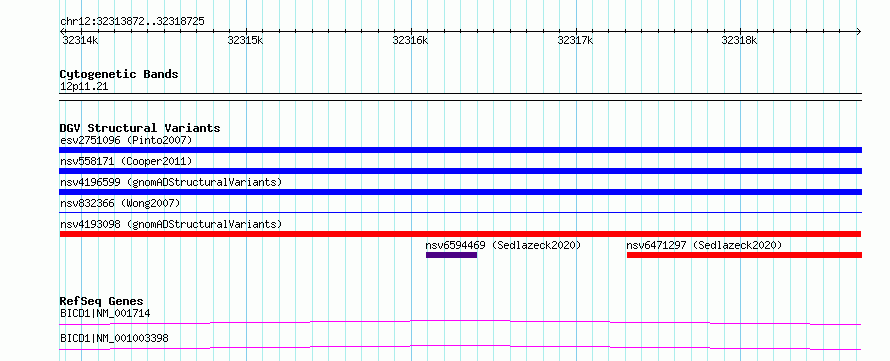890x361 pixels.
Task: Click the 32318k ruler tick label
Action: [x=739, y=40]
